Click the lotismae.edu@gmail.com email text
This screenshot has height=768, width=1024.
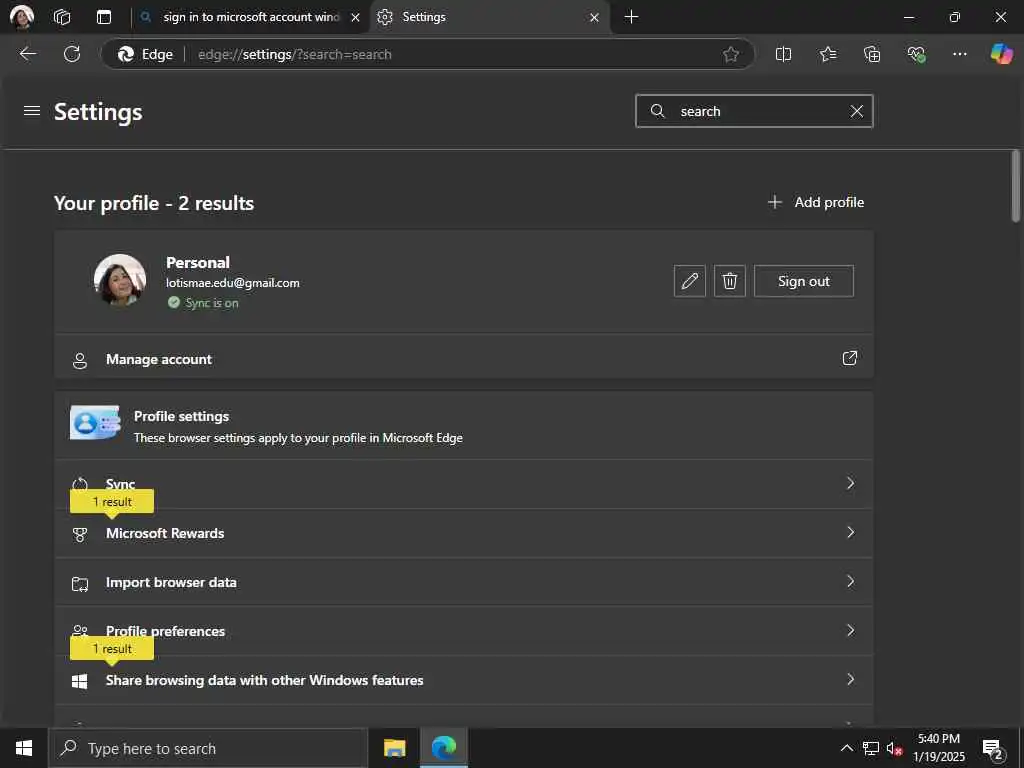pyautogui.click(x=232, y=283)
